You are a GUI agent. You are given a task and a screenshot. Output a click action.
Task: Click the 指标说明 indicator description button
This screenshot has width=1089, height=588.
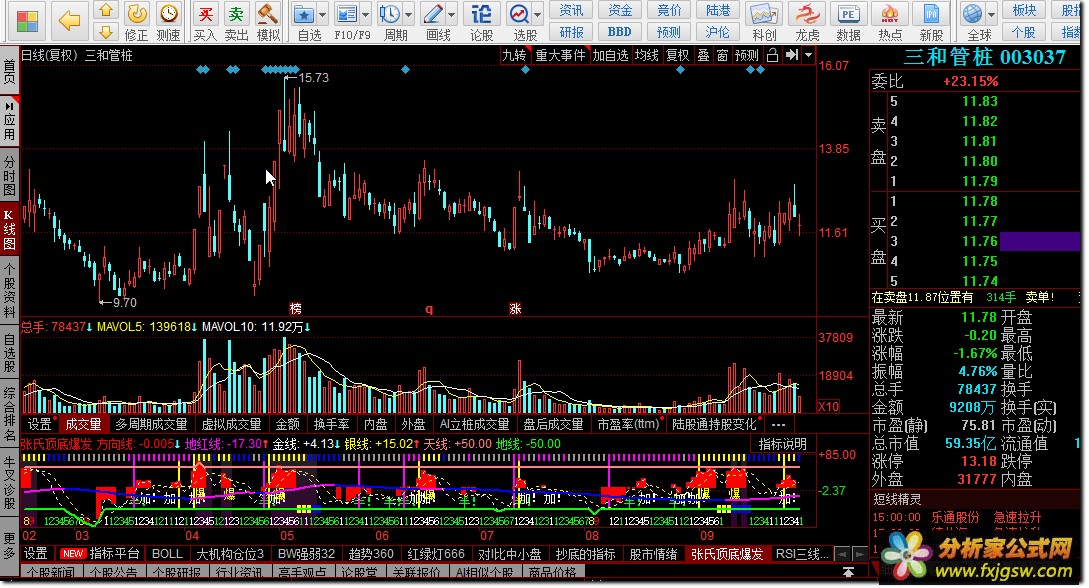click(782, 444)
